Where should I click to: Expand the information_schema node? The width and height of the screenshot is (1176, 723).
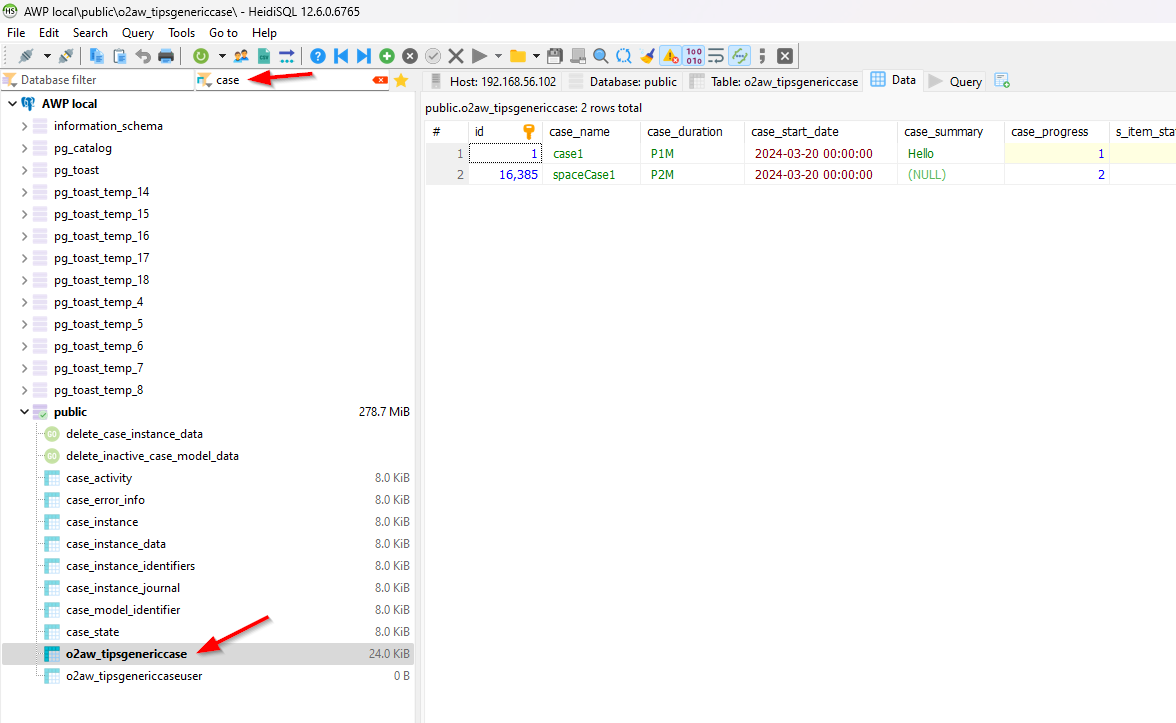coord(25,126)
